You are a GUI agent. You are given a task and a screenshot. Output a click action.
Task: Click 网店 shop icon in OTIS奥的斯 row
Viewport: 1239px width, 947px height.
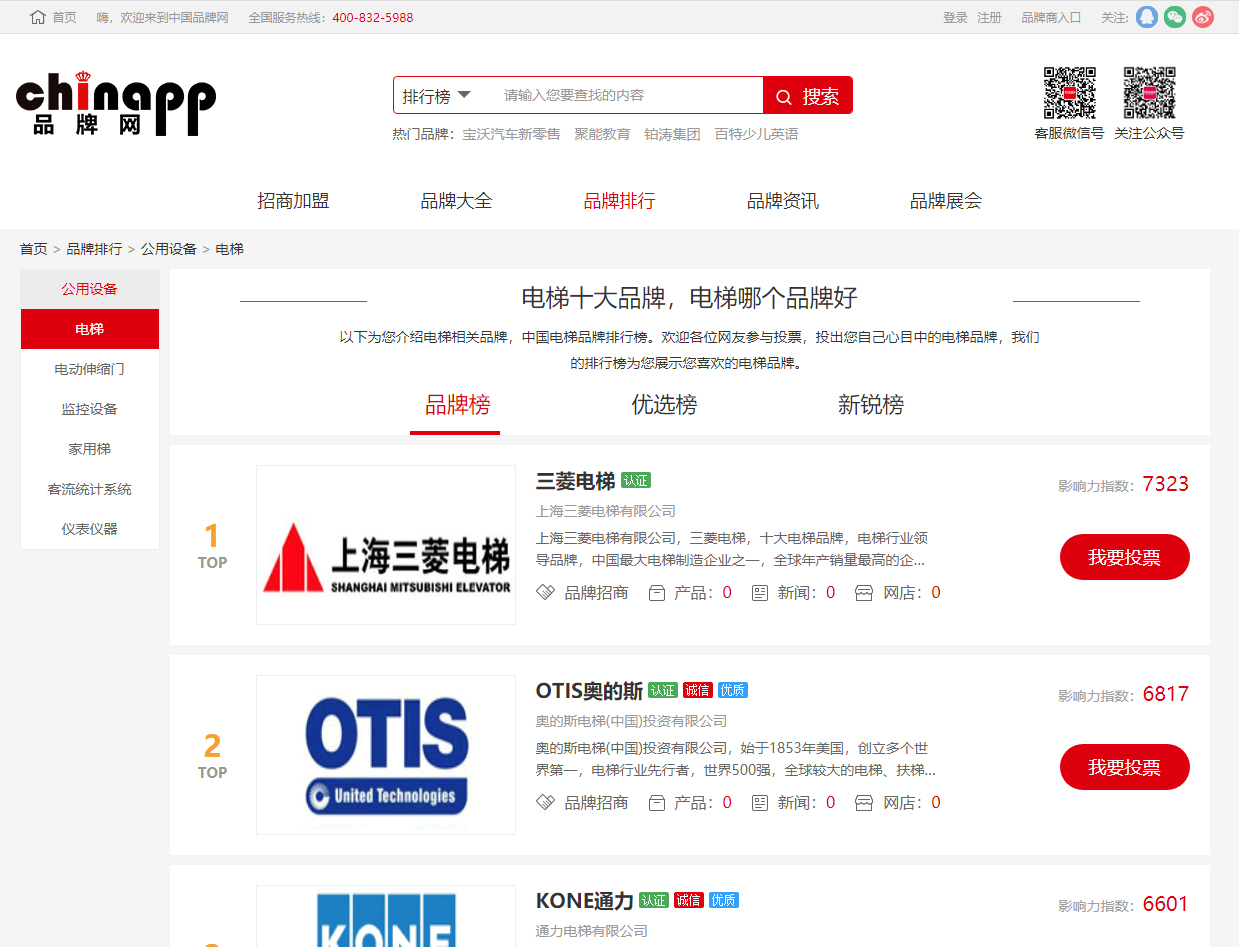click(x=864, y=803)
